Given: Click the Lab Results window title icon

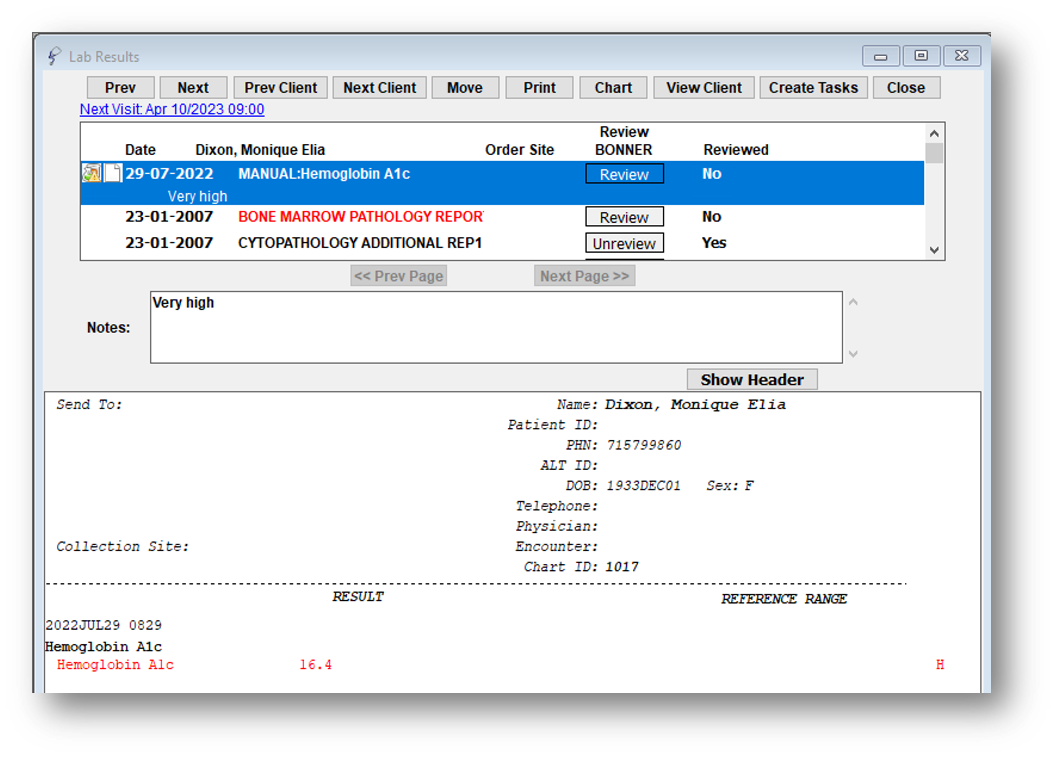Looking at the screenshot, I should pos(55,56).
